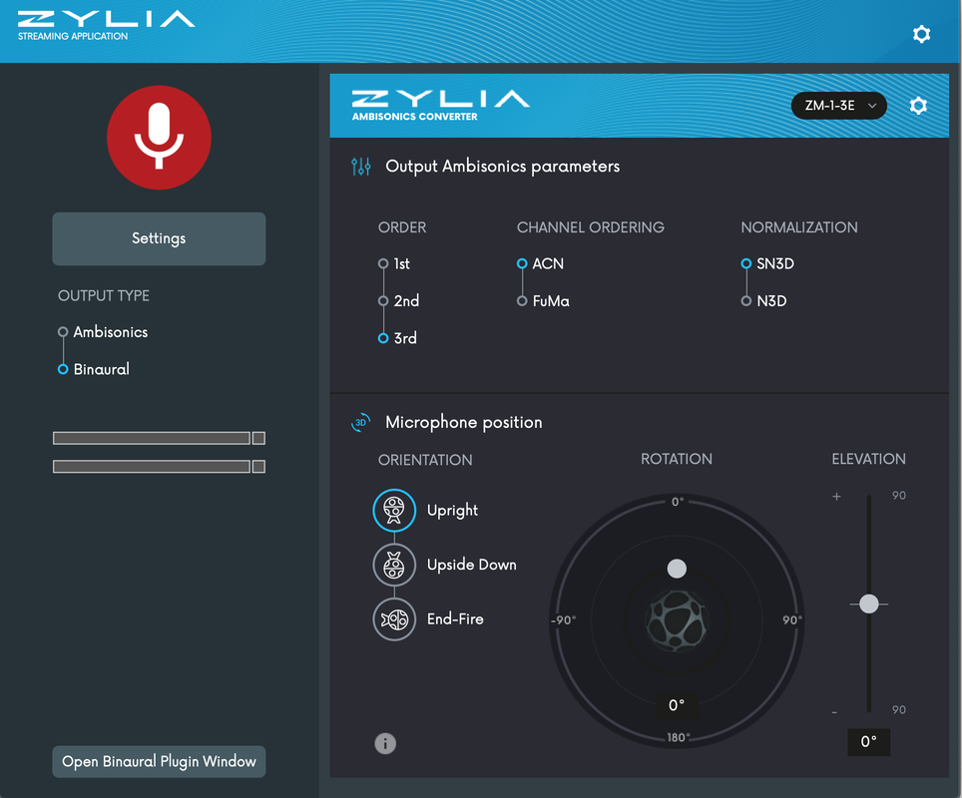Select the Upside Down orientation icon

(x=394, y=565)
